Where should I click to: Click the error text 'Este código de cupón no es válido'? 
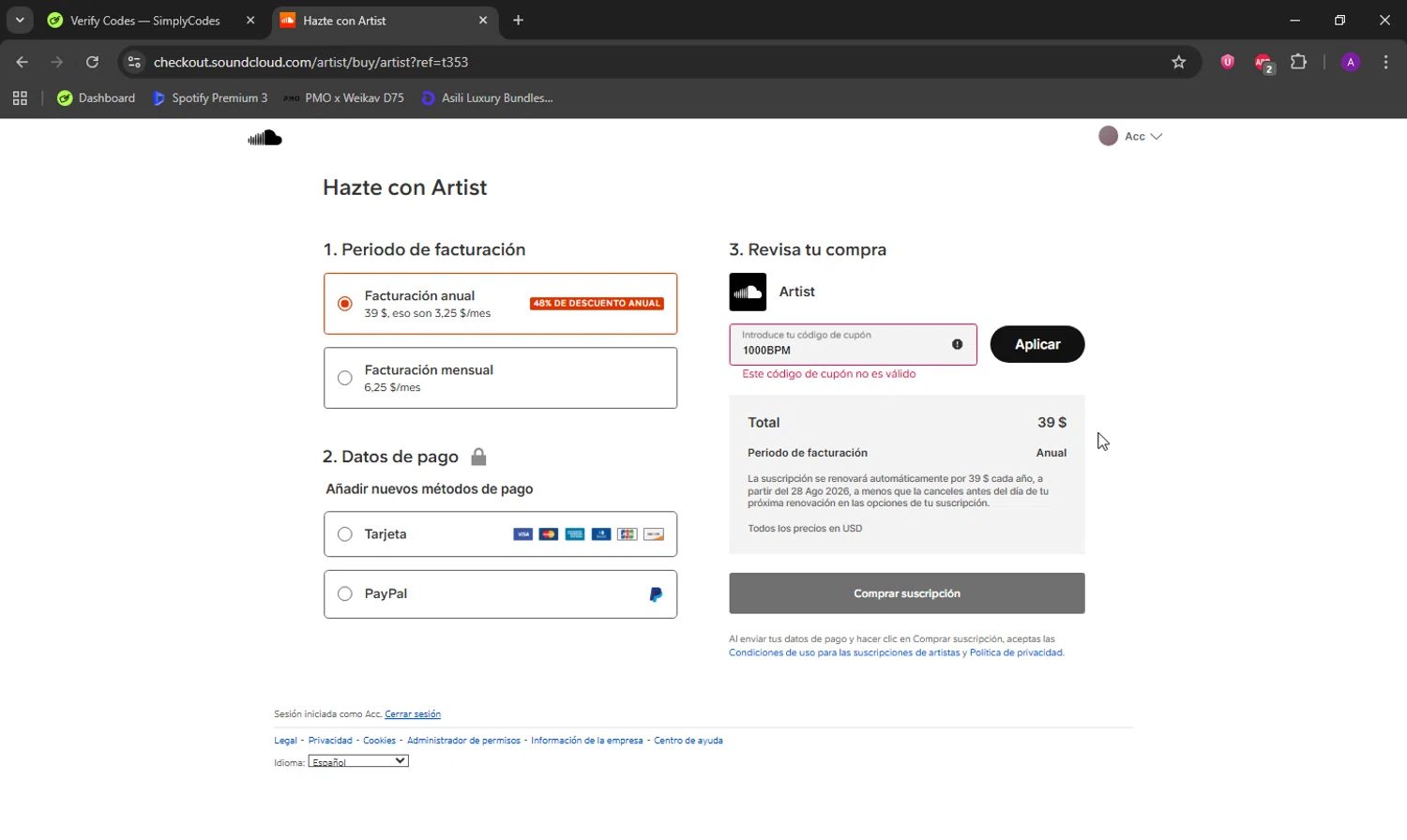coord(829,374)
